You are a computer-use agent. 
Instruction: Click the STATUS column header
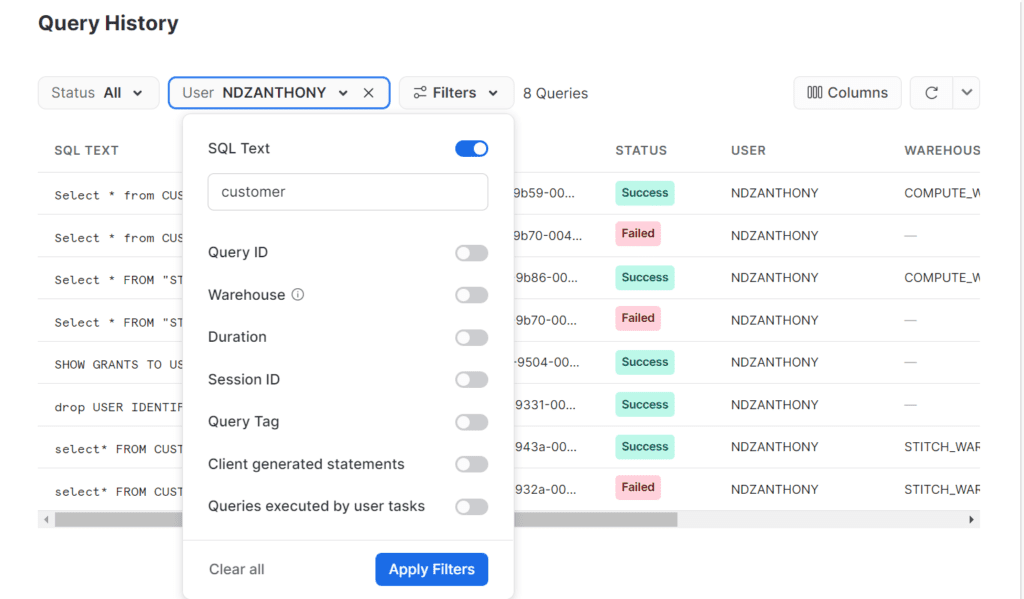click(641, 150)
